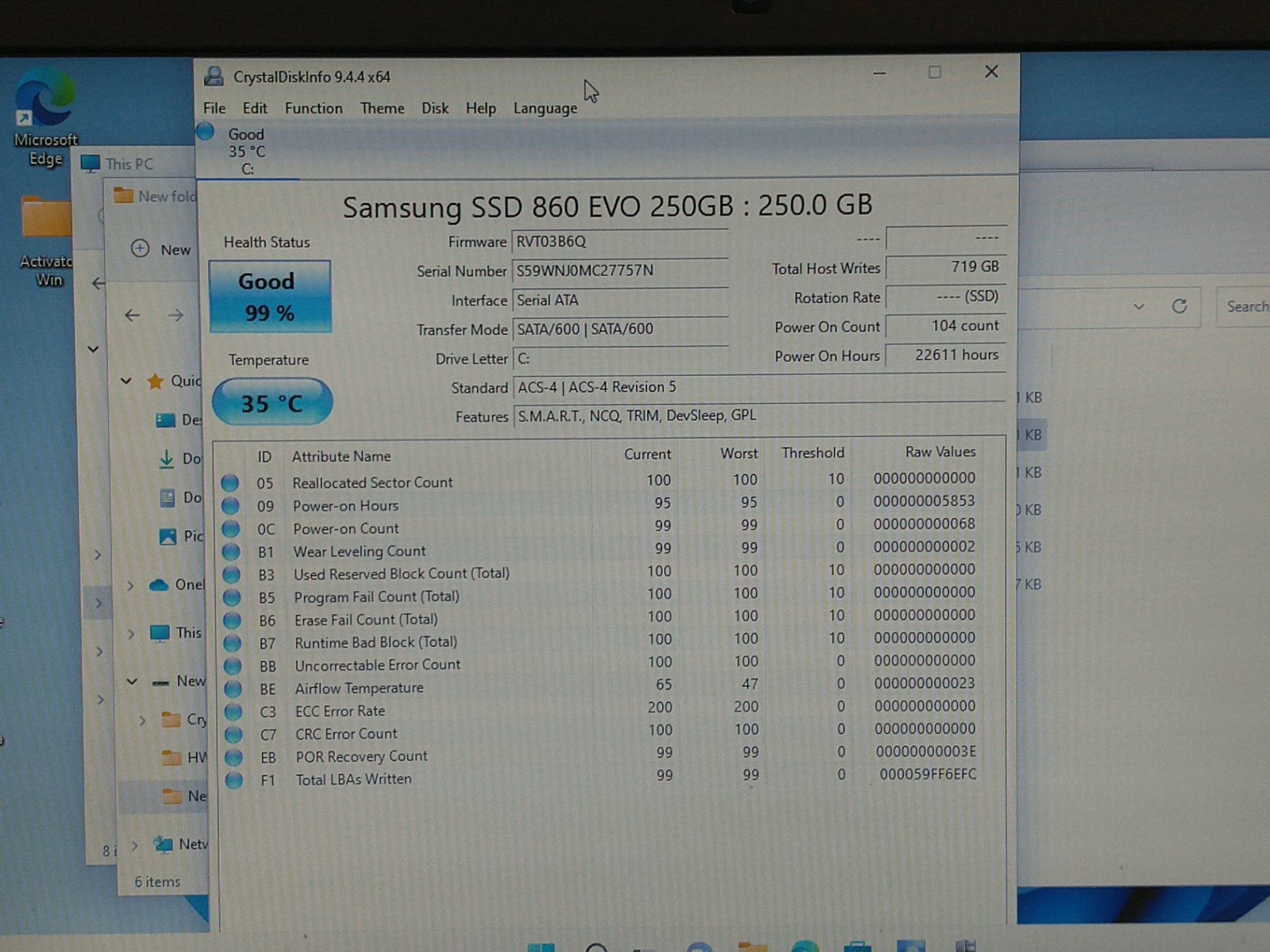Select the Wear Leveling Count status circle
This screenshot has height=952, width=1270.
click(231, 551)
